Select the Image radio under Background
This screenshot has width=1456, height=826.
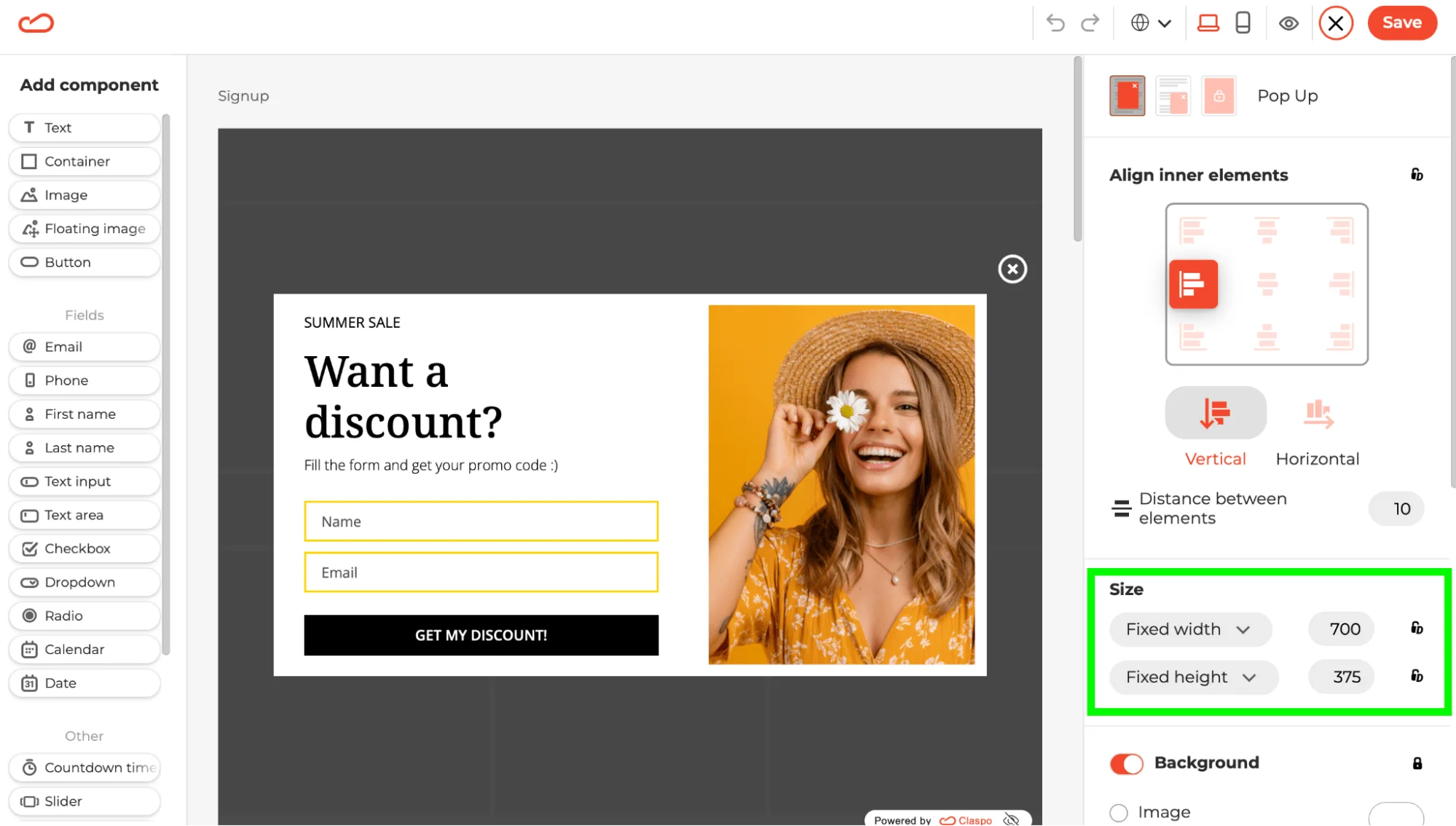point(1119,811)
